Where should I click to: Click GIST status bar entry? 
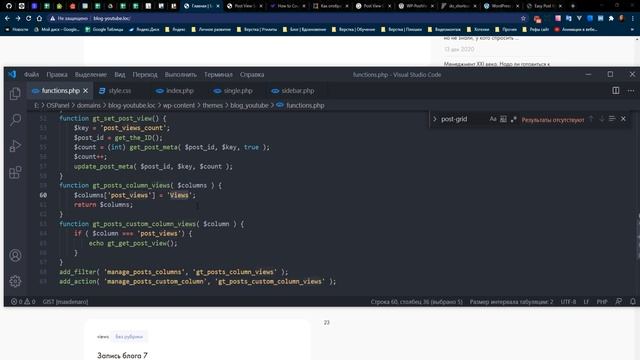click(x=65, y=302)
